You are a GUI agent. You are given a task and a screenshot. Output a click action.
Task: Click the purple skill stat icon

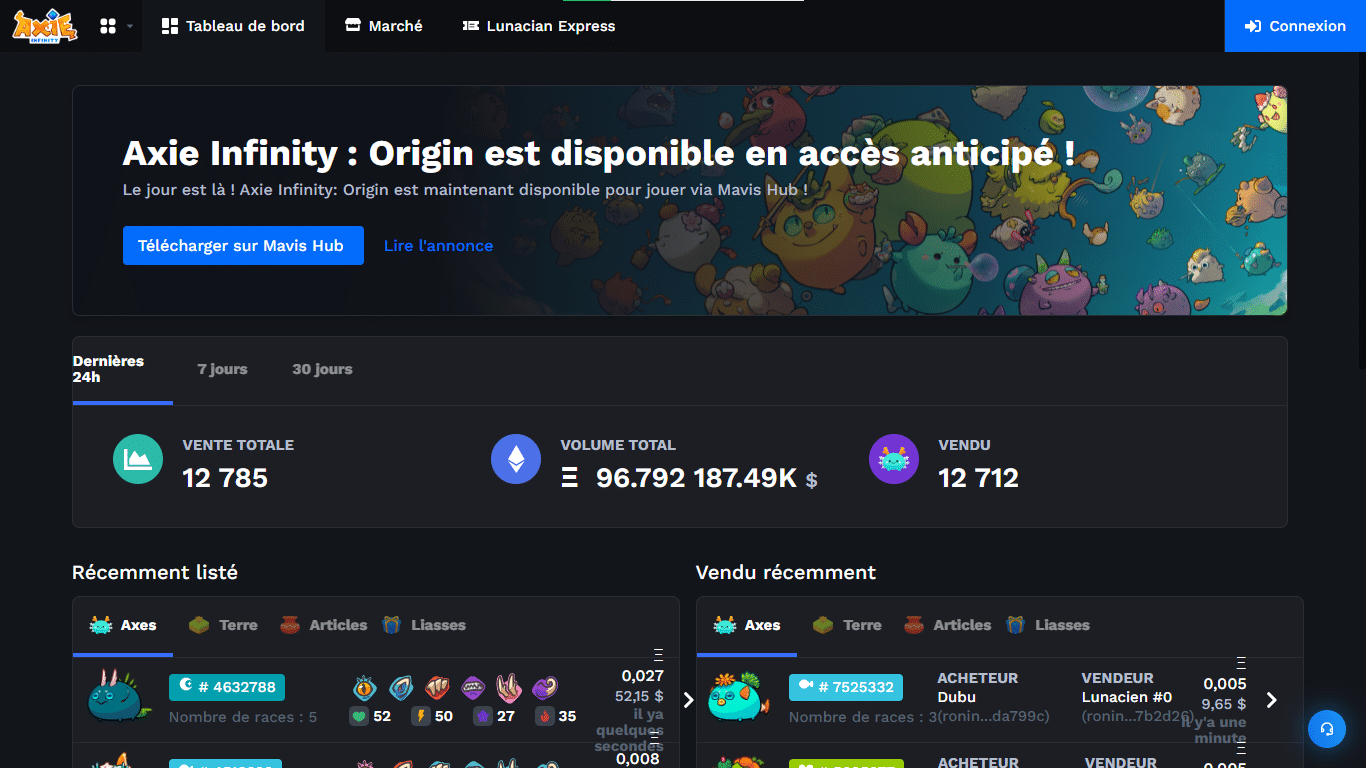click(483, 716)
